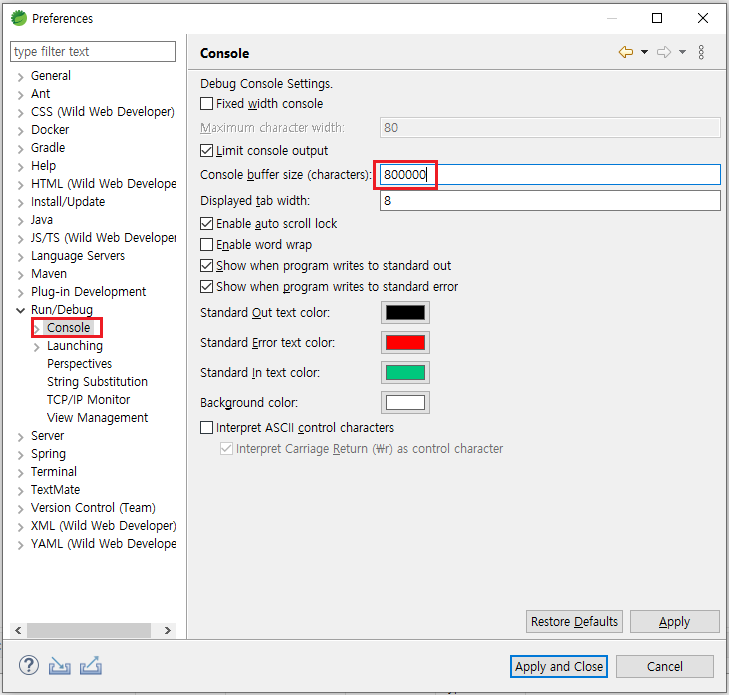Click the forward navigation arrow icon
729x695 pixels.
[663, 53]
